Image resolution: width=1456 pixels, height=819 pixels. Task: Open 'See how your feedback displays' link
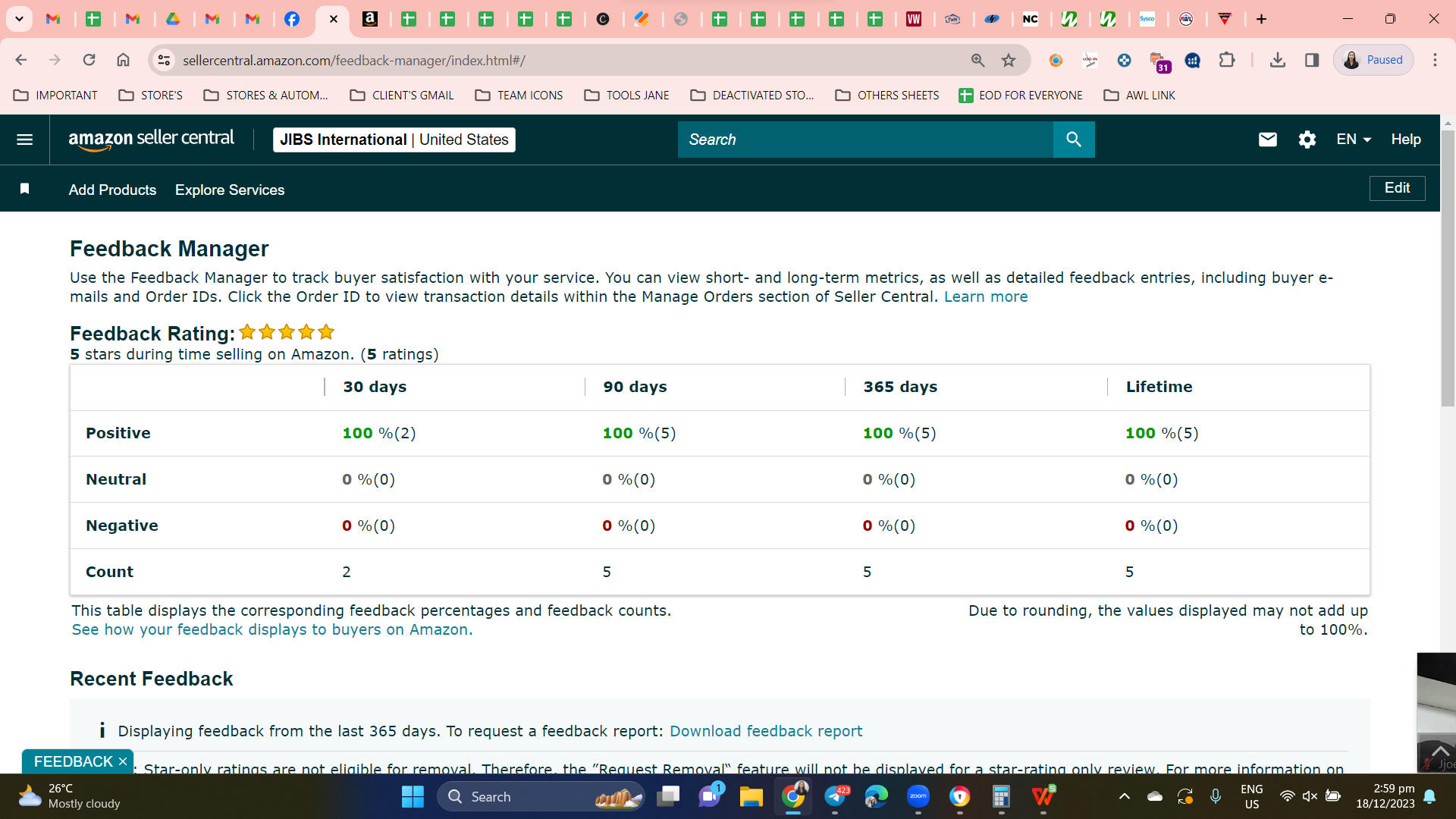tap(272, 629)
